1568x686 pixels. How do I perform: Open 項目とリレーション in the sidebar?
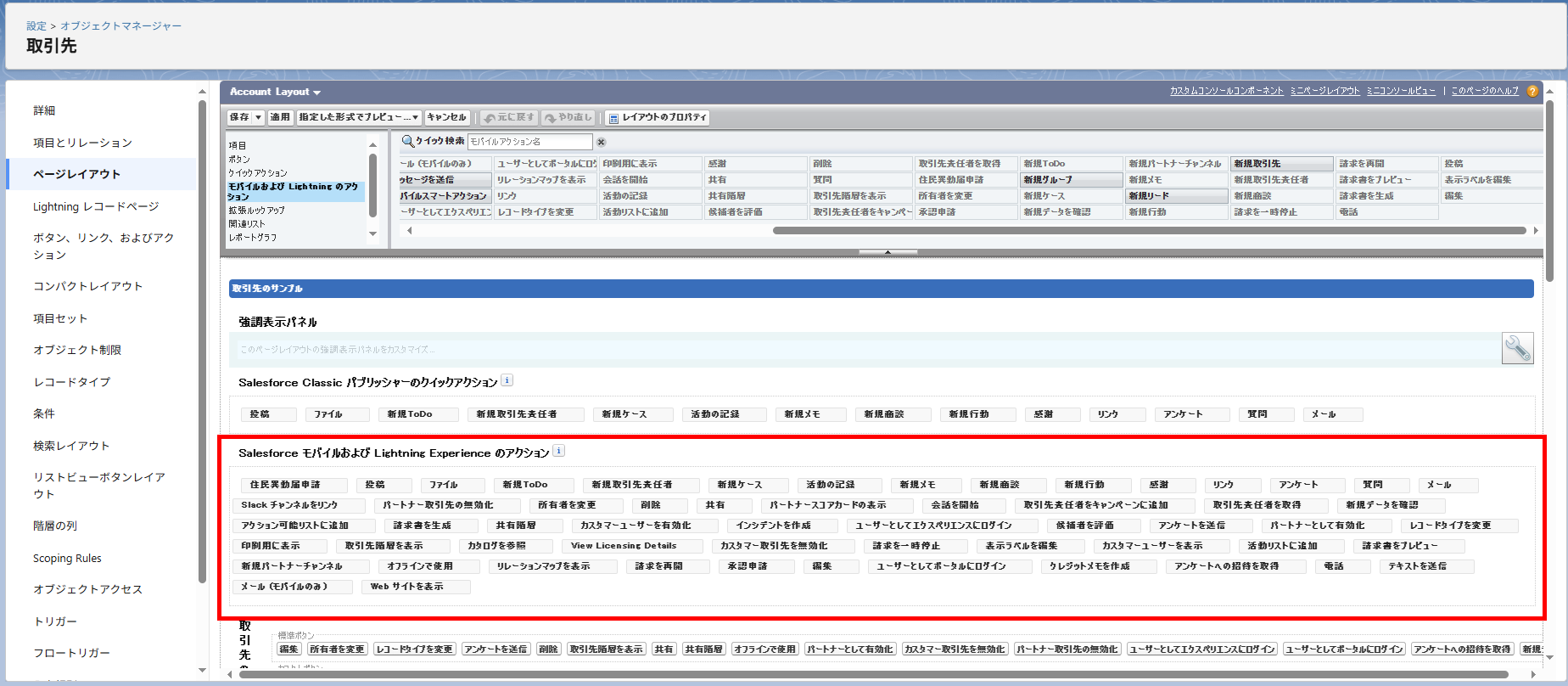coord(82,143)
